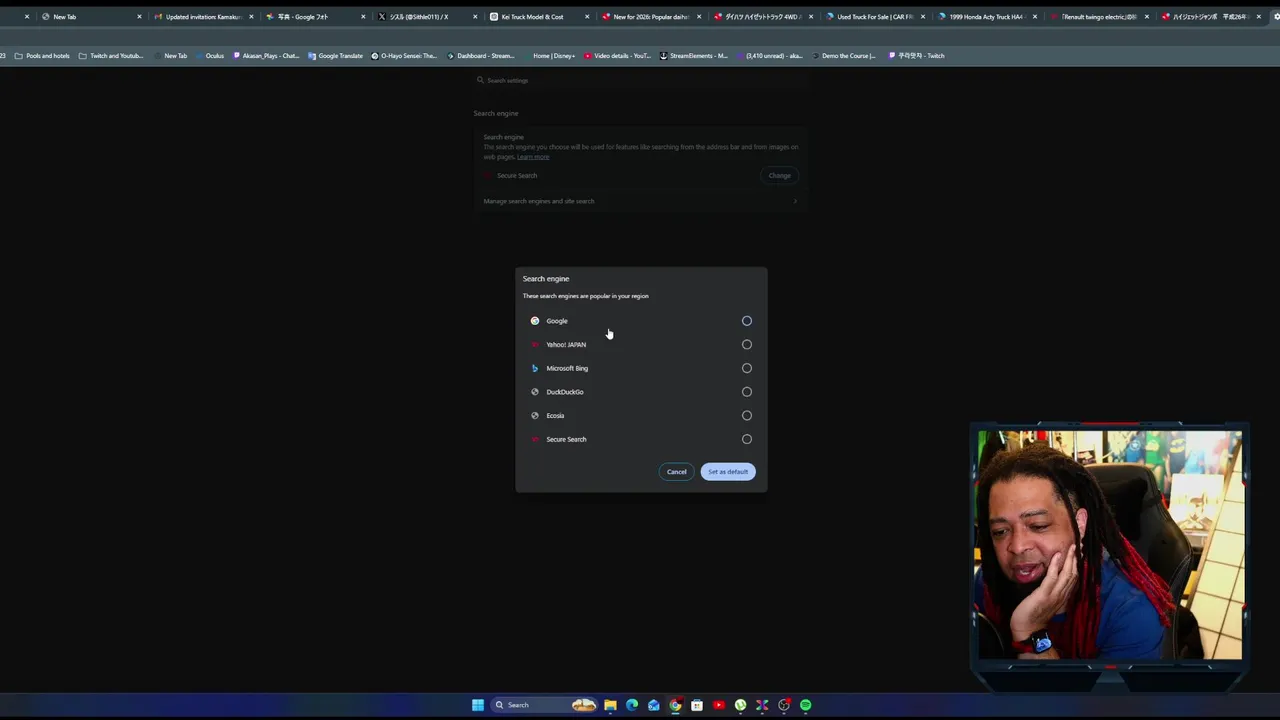Click the Search settings input field
Image resolution: width=1280 pixels, height=720 pixels.
tap(640, 80)
